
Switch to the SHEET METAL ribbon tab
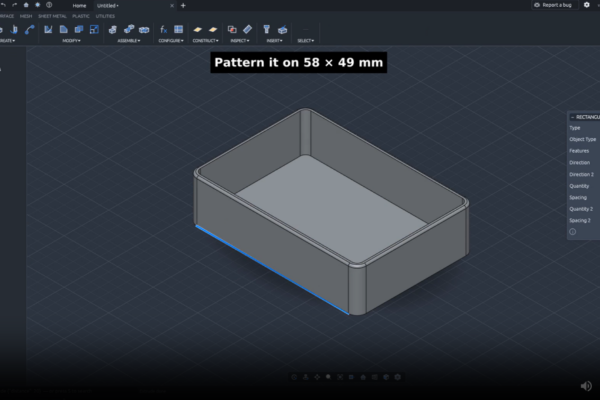(x=52, y=16)
